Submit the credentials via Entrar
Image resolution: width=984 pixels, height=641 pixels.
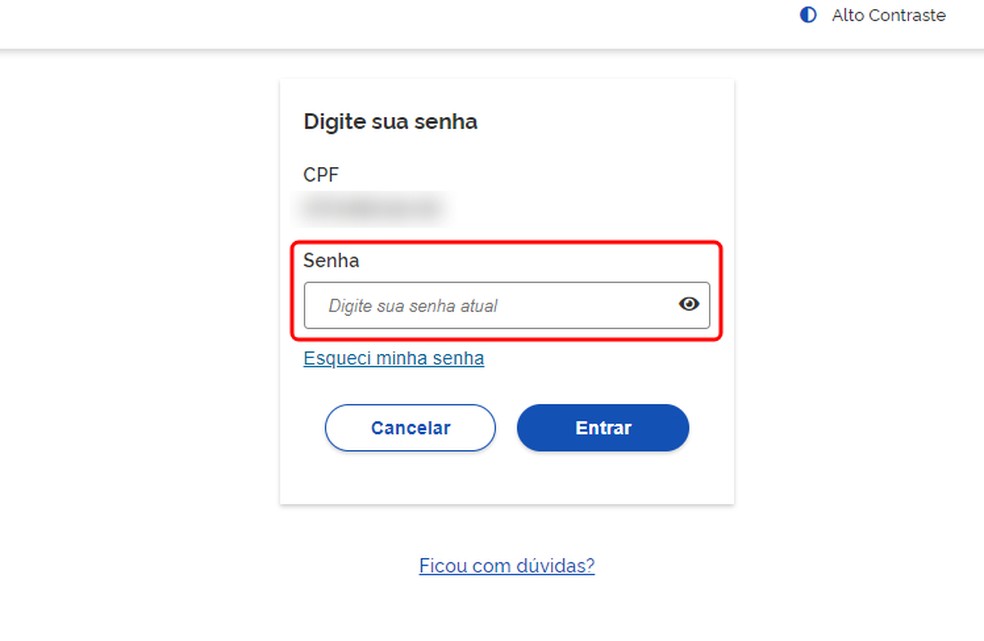pyautogui.click(x=602, y=427)
